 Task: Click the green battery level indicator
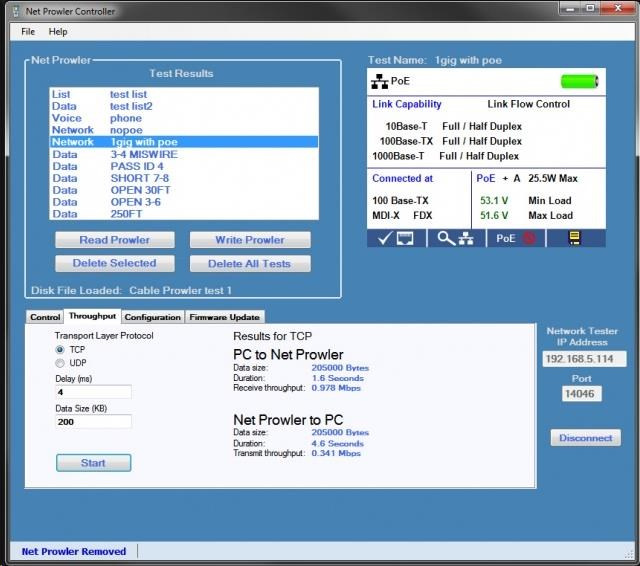click(578, 81)
